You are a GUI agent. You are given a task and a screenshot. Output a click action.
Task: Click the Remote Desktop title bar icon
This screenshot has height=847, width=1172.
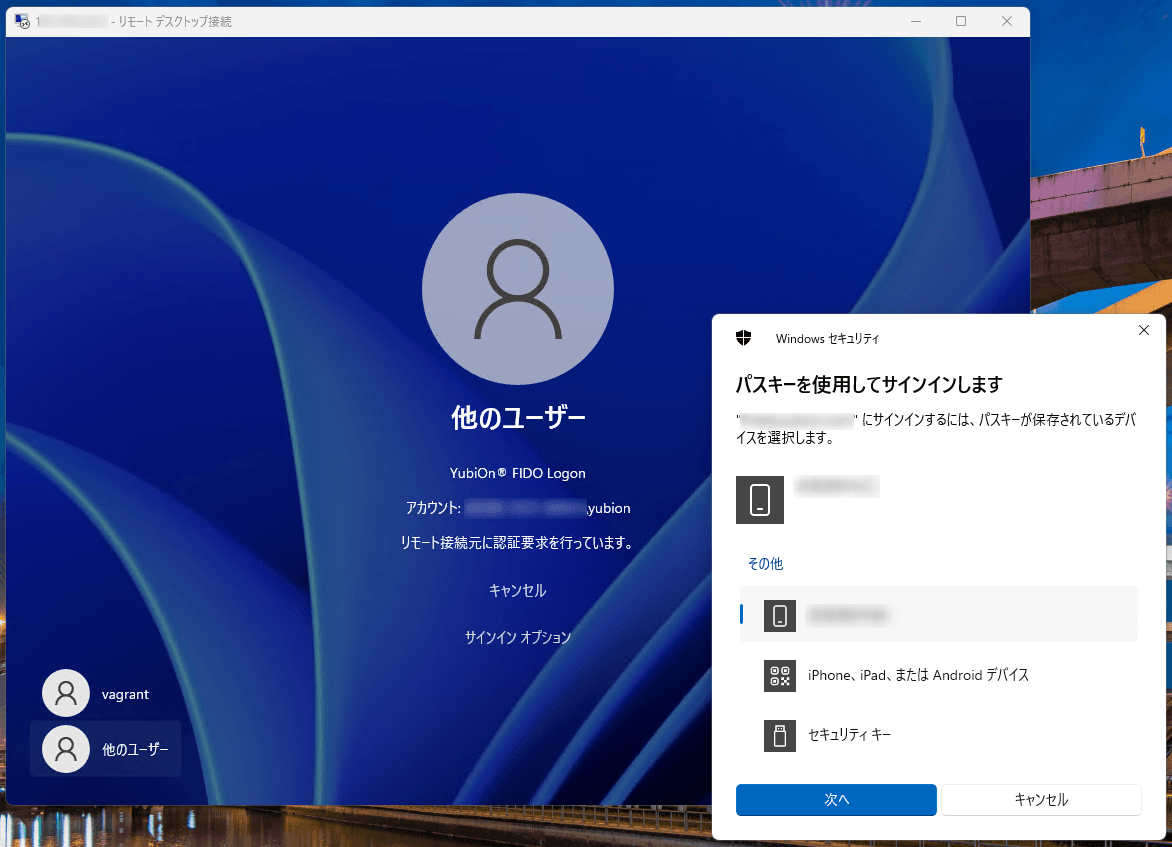pyautogui.click(x=22, y=21)
